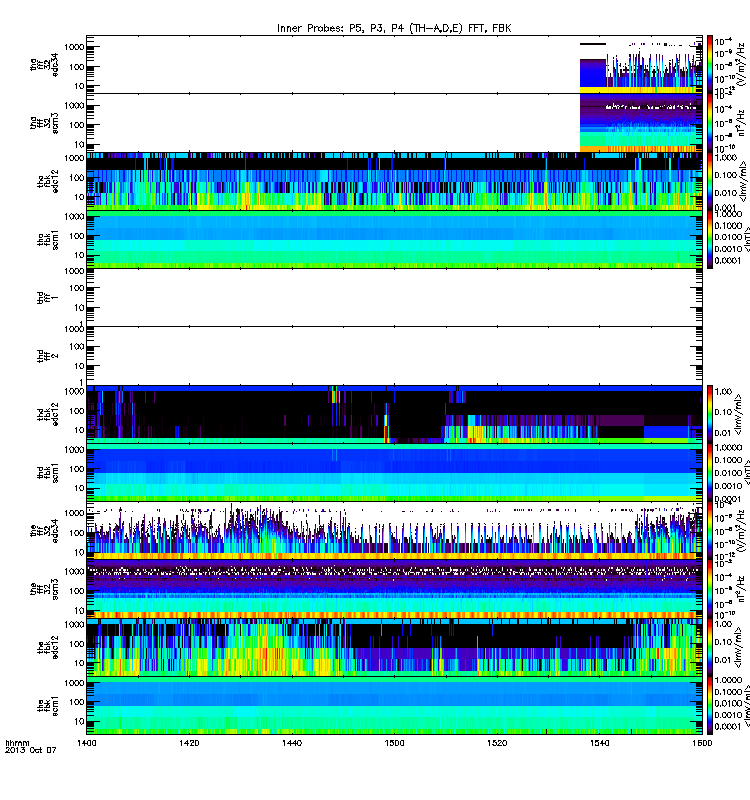The width and height of the screenshot is (750, 800).
Task: Select the 'the fbk scm1' panel label
Action: coord(48,706)
